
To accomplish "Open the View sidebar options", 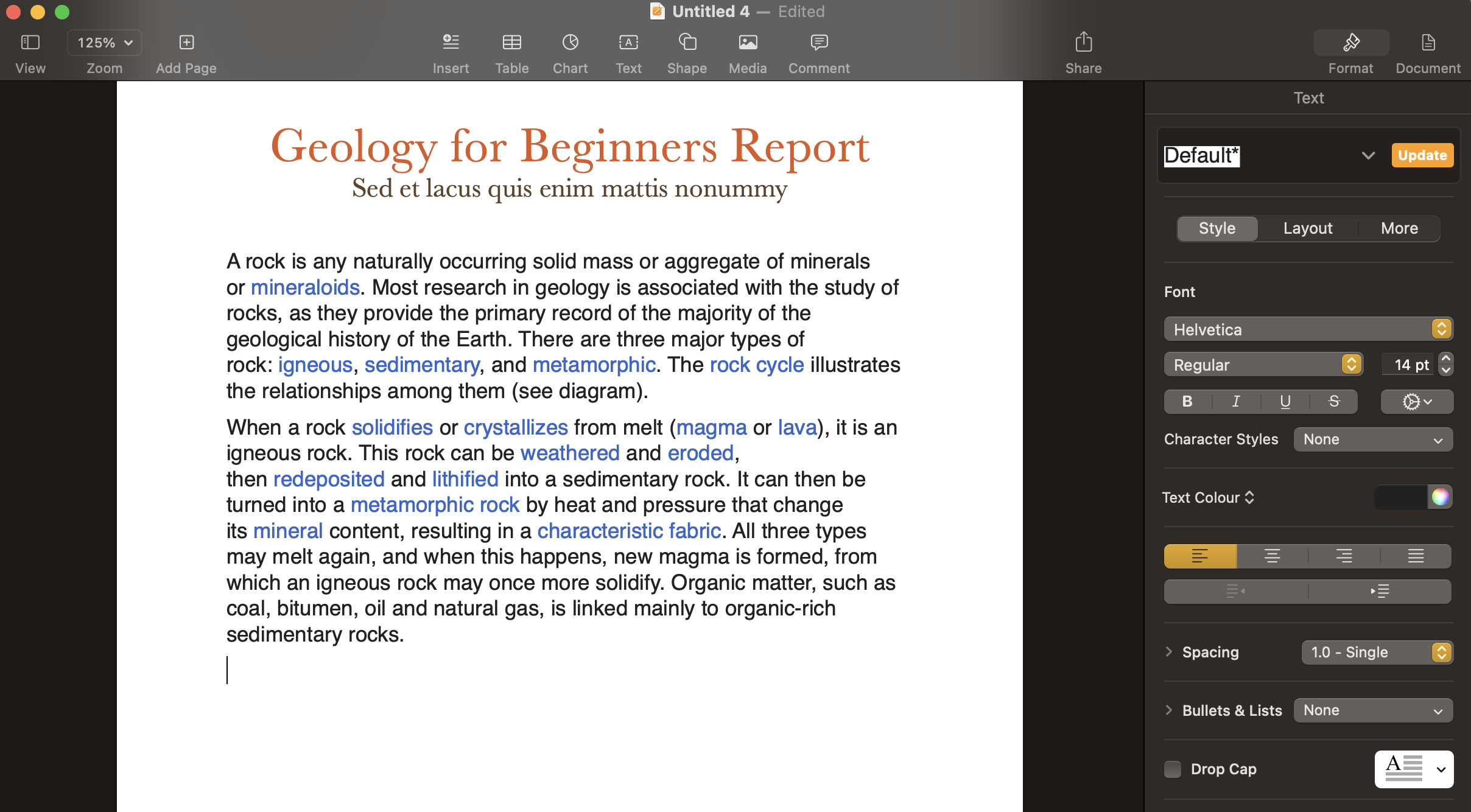I will tap(30, 43).
